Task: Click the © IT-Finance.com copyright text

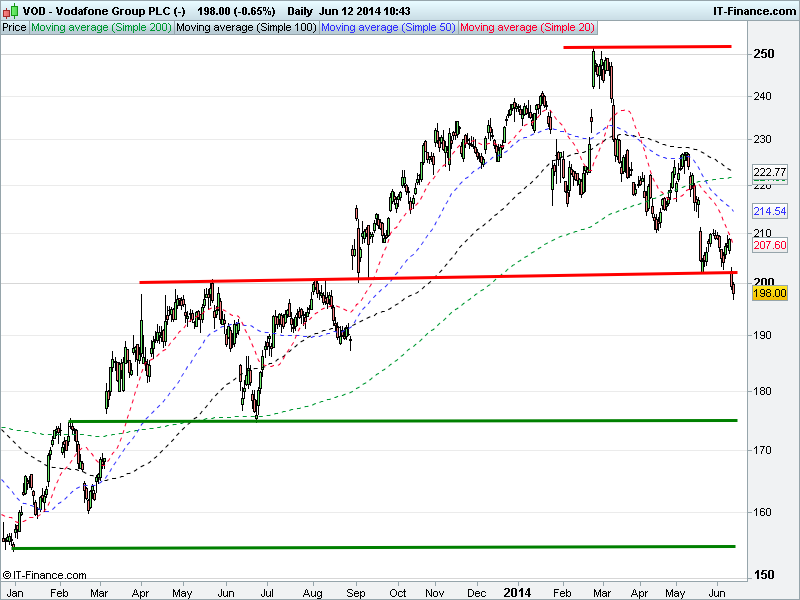Action: click(x=45, y=575)
